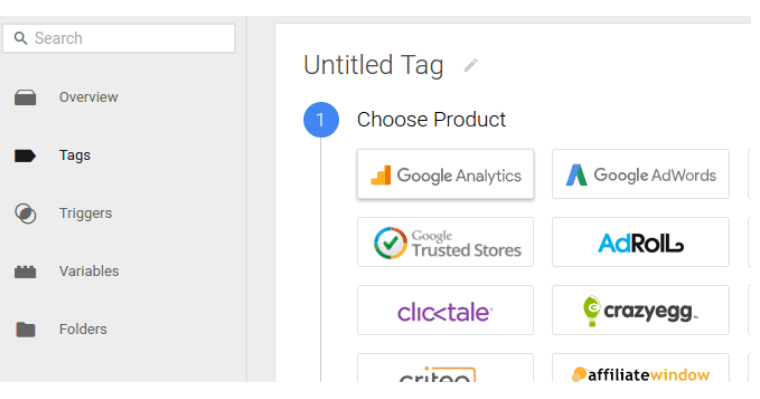Select the affiliatewindow product tile

(640, 368)
